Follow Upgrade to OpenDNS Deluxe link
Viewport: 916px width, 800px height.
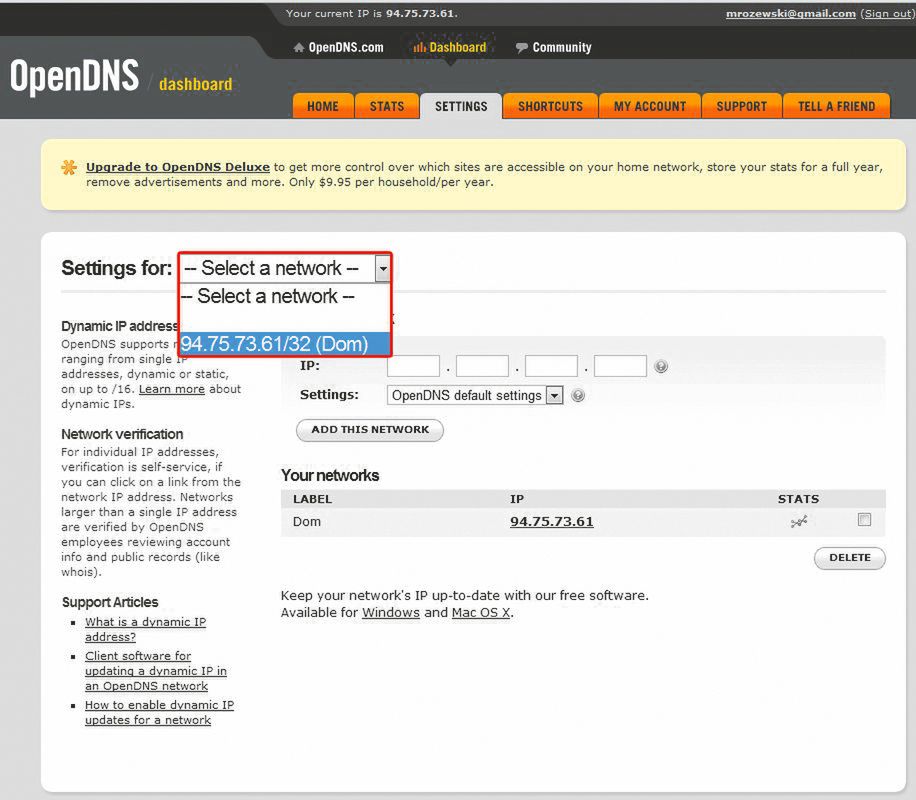point(178,167)
